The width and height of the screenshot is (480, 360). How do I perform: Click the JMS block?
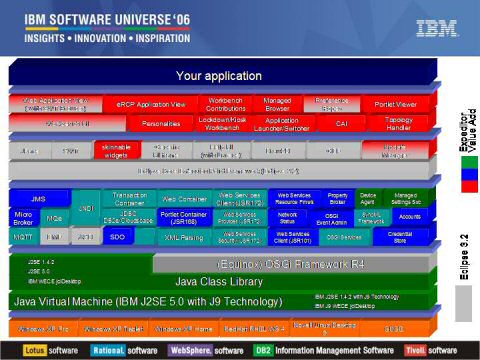pyautogui.click(x=38, y=199)
